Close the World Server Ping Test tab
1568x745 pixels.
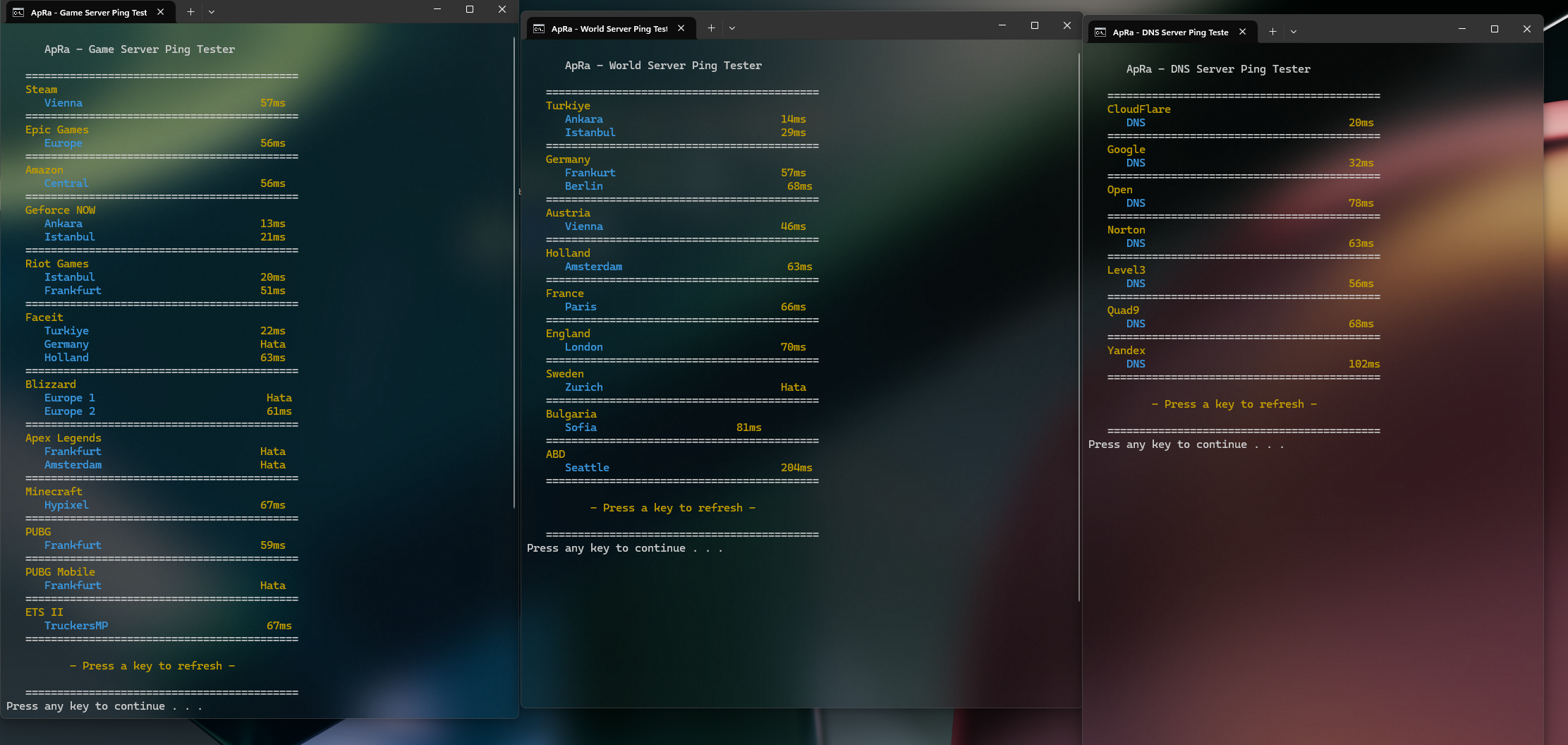pyautogui.click(x=681, y=28)
